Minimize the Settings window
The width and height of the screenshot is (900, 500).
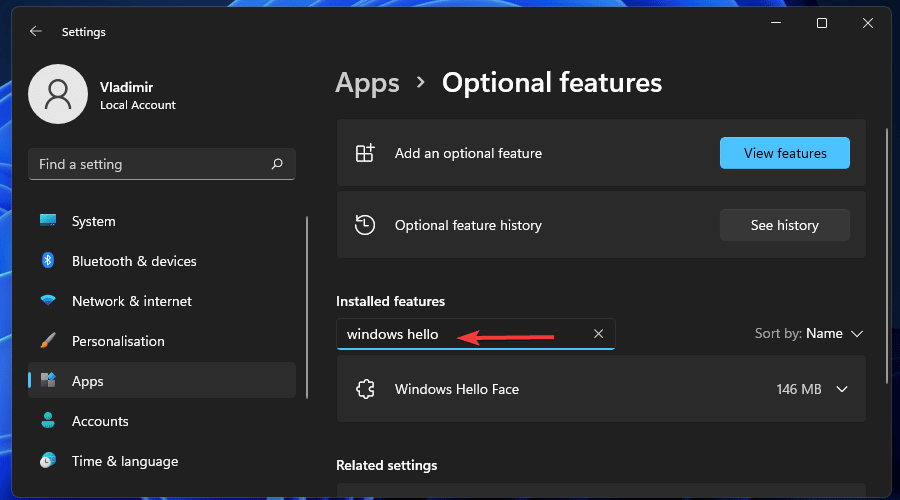pyautogui.click(x=776, y=23)
